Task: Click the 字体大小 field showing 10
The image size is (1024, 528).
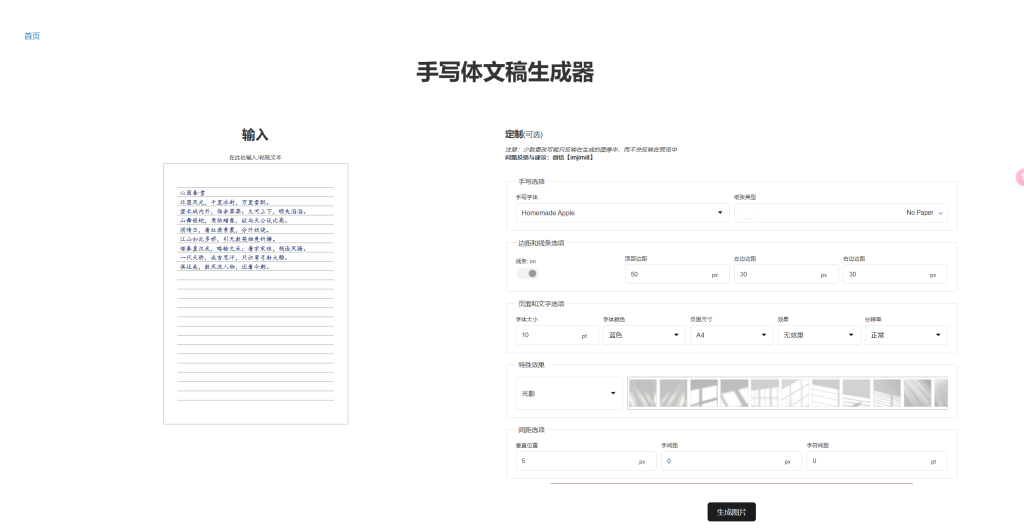Action: click(557, 335)
